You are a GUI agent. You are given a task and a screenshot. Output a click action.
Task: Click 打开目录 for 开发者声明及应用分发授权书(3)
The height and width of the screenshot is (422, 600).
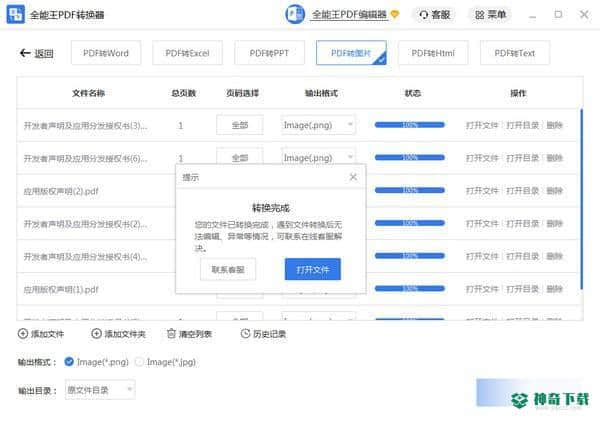[x=523, y=125]
